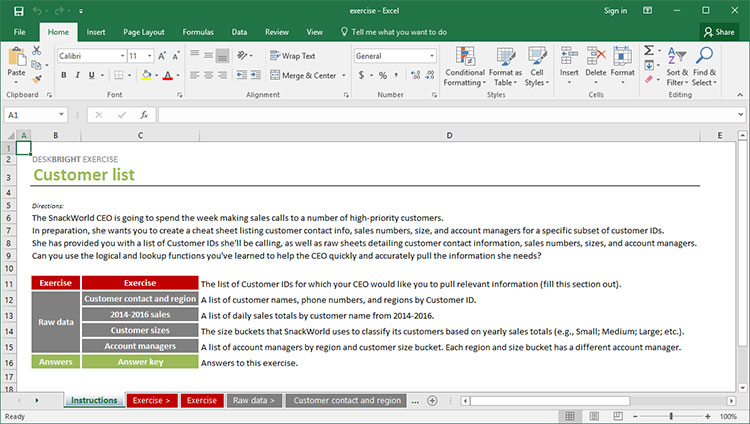
Task: Open the Name Box dropdown arrow
Action: [x=62, y=115]
